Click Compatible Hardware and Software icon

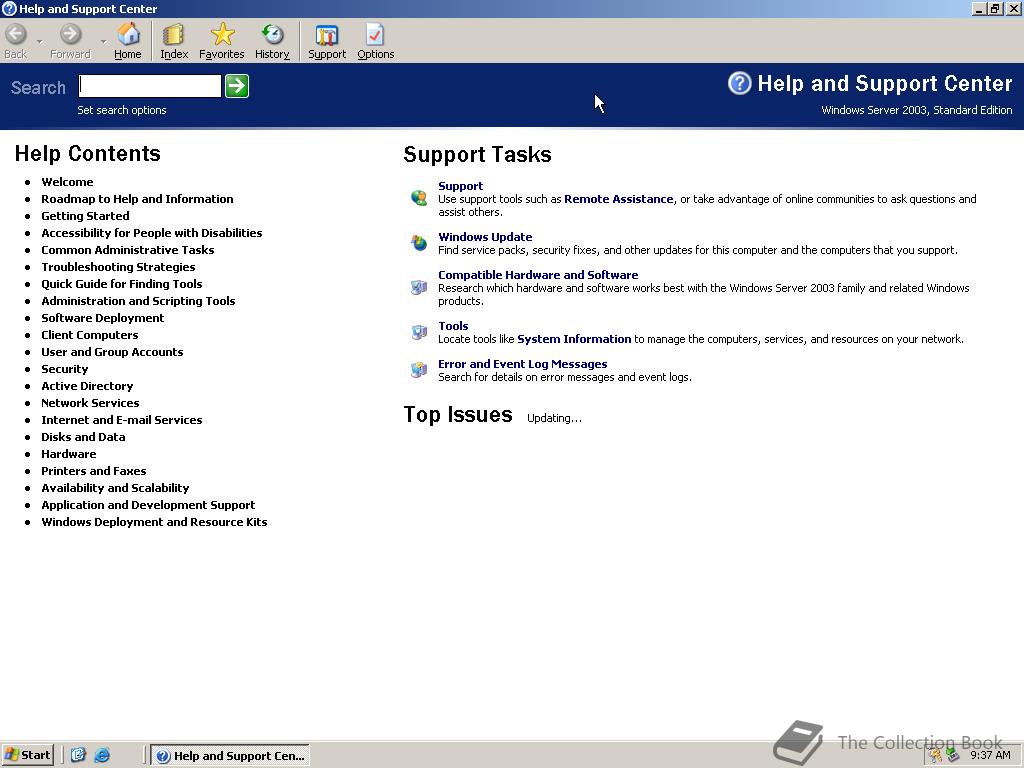419,287
